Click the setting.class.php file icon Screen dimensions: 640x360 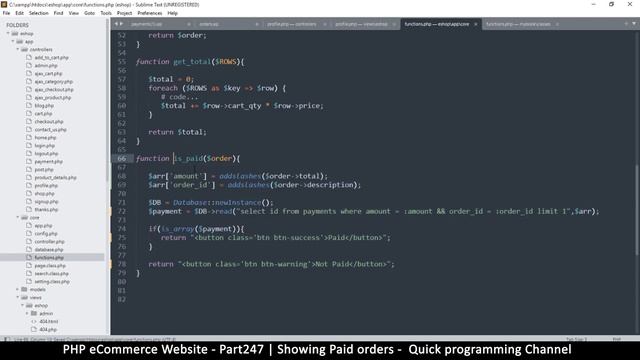tap(29, 281)
